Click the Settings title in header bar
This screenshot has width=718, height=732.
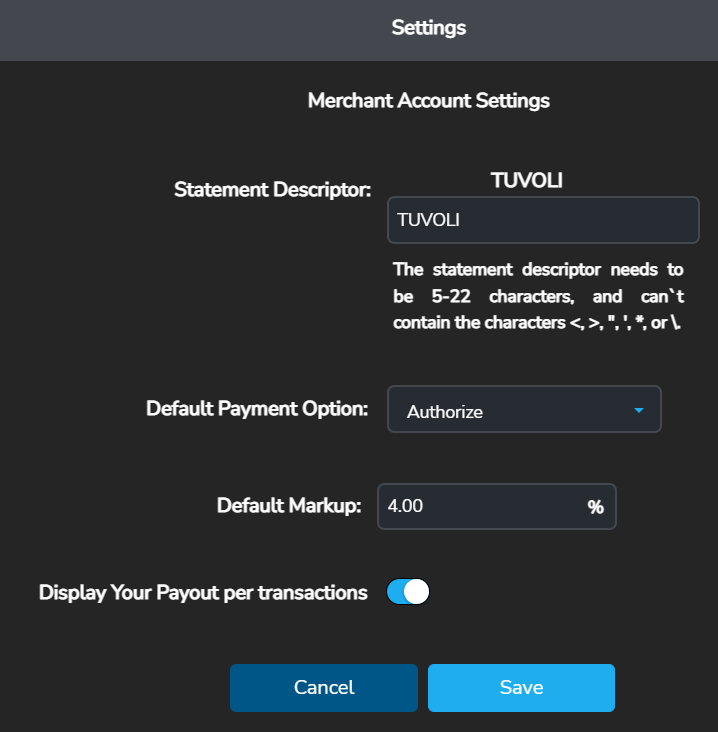[428, 28]
